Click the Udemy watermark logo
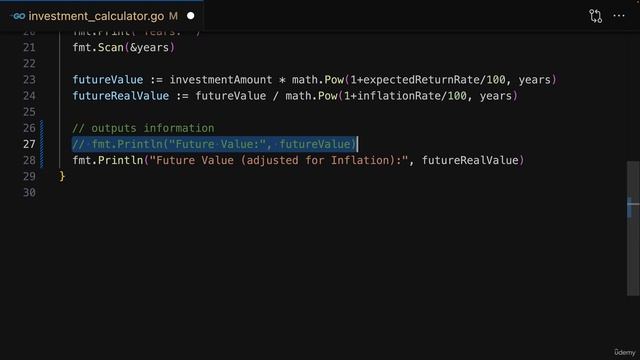640x360 pixels. pyautogui.click(x=625, y=352)
